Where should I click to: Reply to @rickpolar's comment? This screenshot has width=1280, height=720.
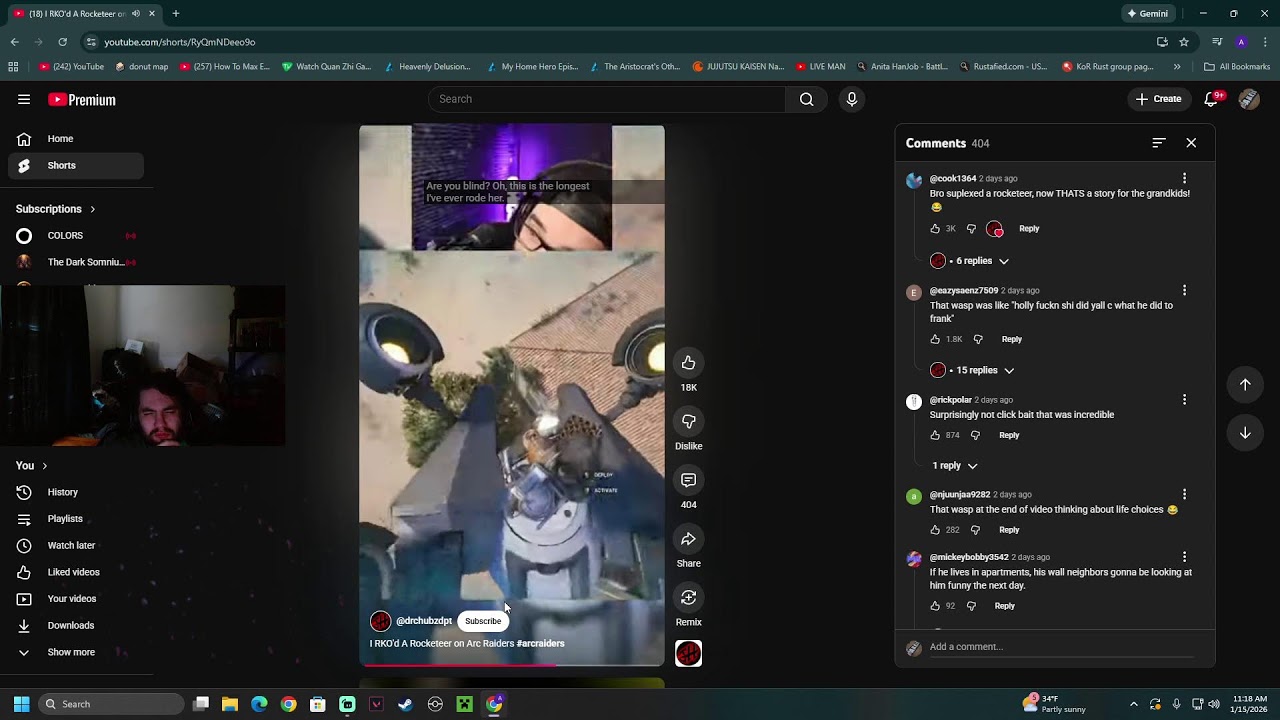(1009, 435)
